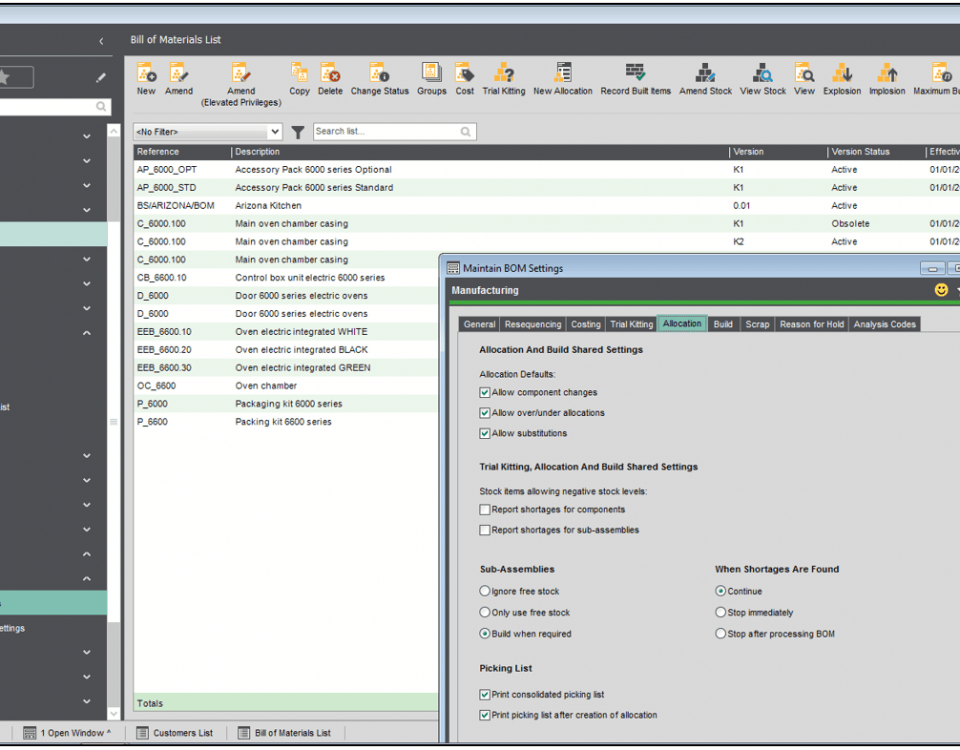This screenshot has height=750, width=960.
Task: Select the EEB_6600.20 Oven electric integrated BLACK row
Action: [x=286, y=350]
